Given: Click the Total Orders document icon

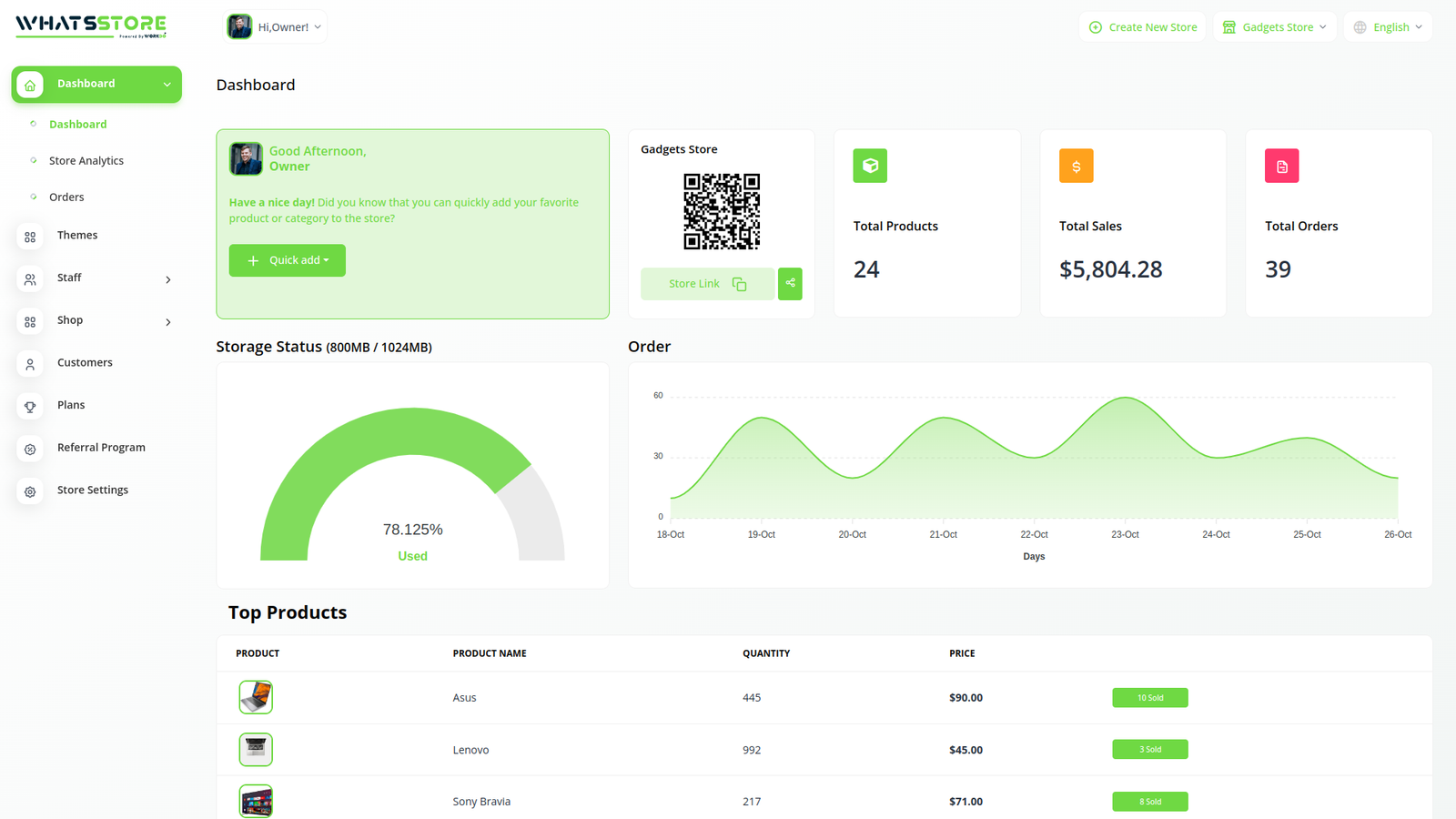Looking at the screenshot, I should tap(1281, 166).
